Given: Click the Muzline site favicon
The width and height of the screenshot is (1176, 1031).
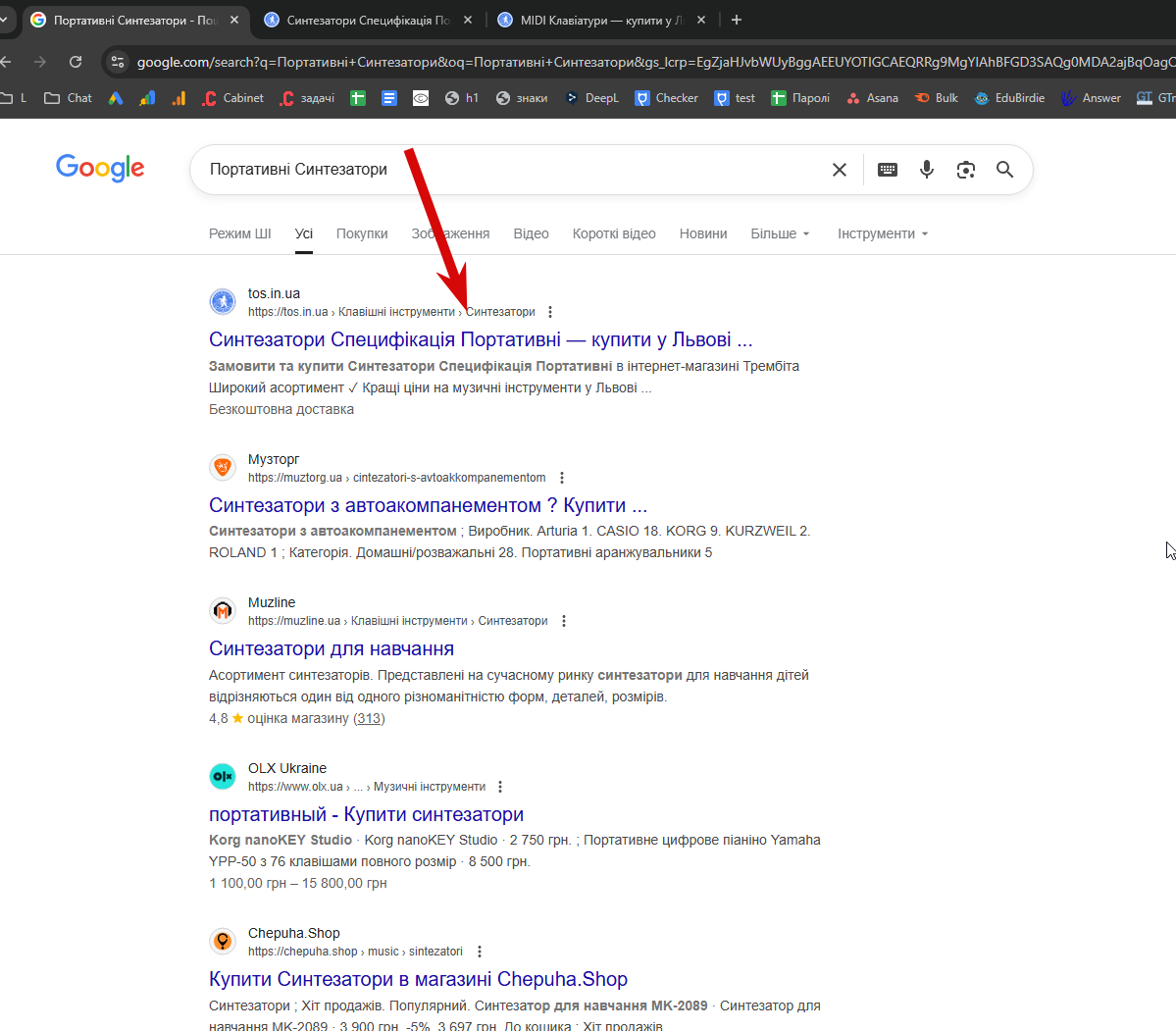Looking at the screenshot, I should pyautogui.click(x=223, y=611).
